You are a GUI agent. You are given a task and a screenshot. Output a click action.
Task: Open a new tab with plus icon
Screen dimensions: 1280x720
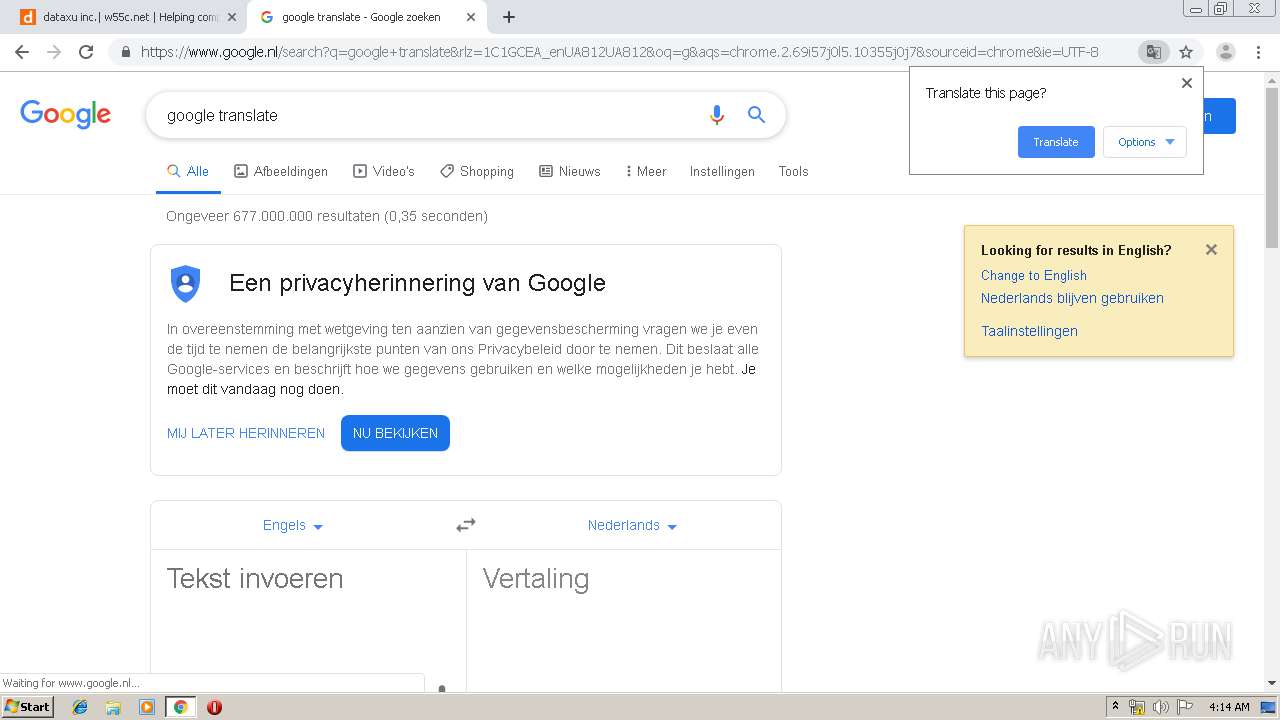tap(508, 17)
